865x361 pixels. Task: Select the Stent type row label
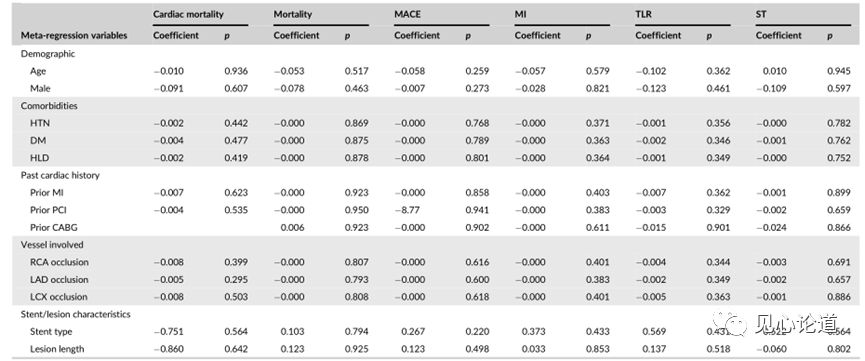pyautogui.click(x=51, y=331)
